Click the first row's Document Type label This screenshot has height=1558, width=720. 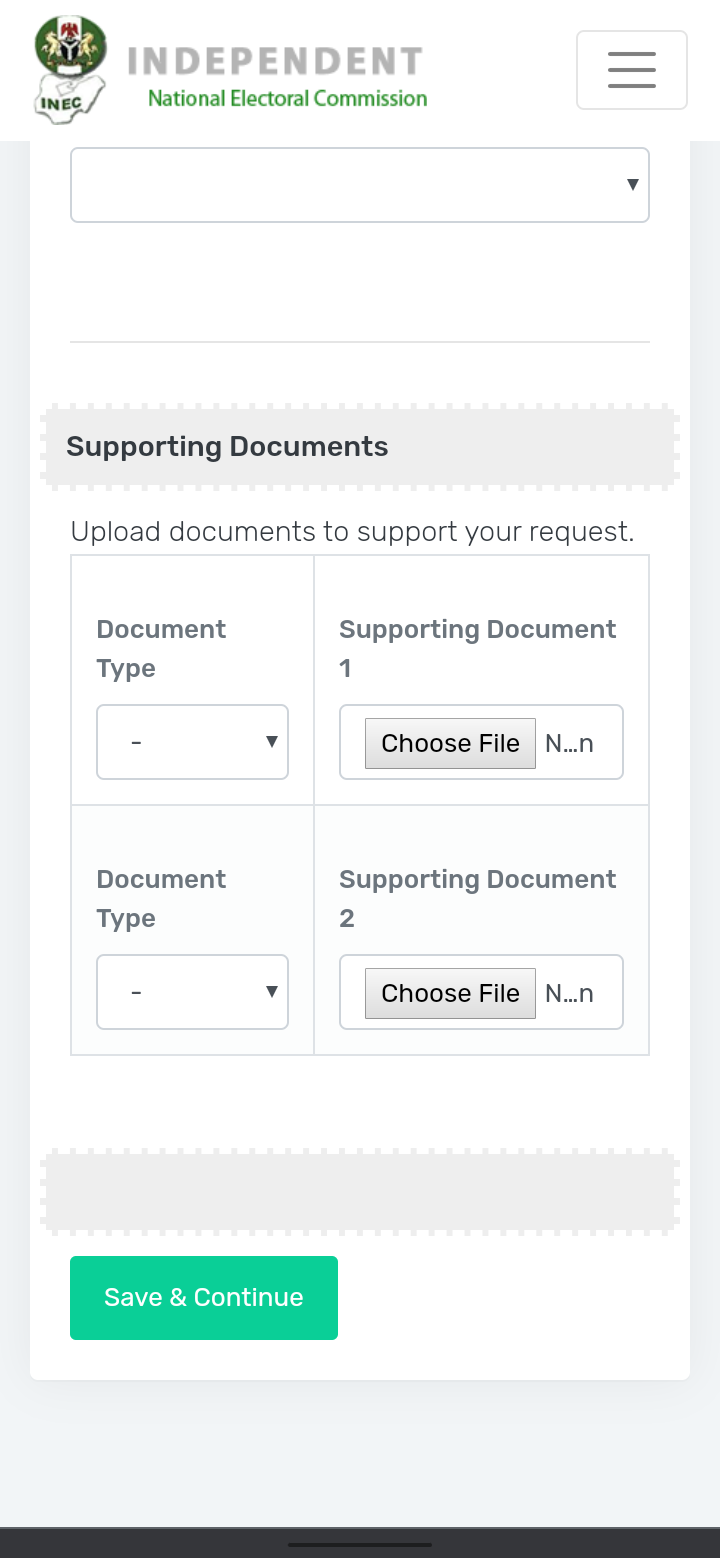[161, 648]
